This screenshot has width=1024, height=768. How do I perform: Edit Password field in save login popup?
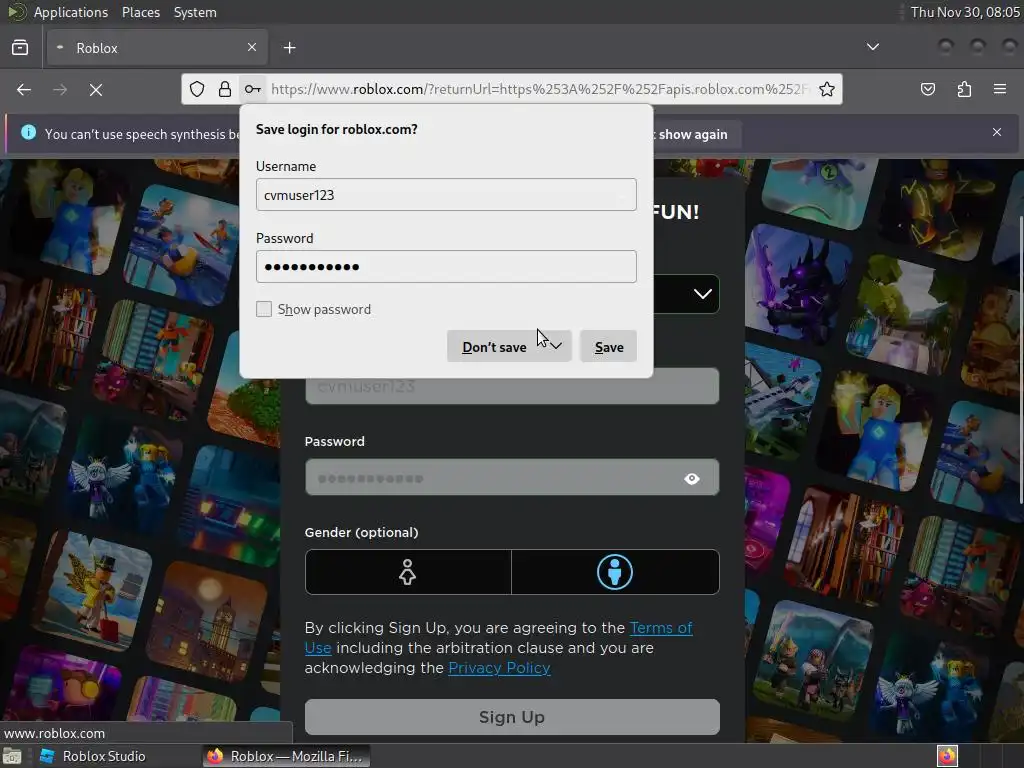(446, 266)
